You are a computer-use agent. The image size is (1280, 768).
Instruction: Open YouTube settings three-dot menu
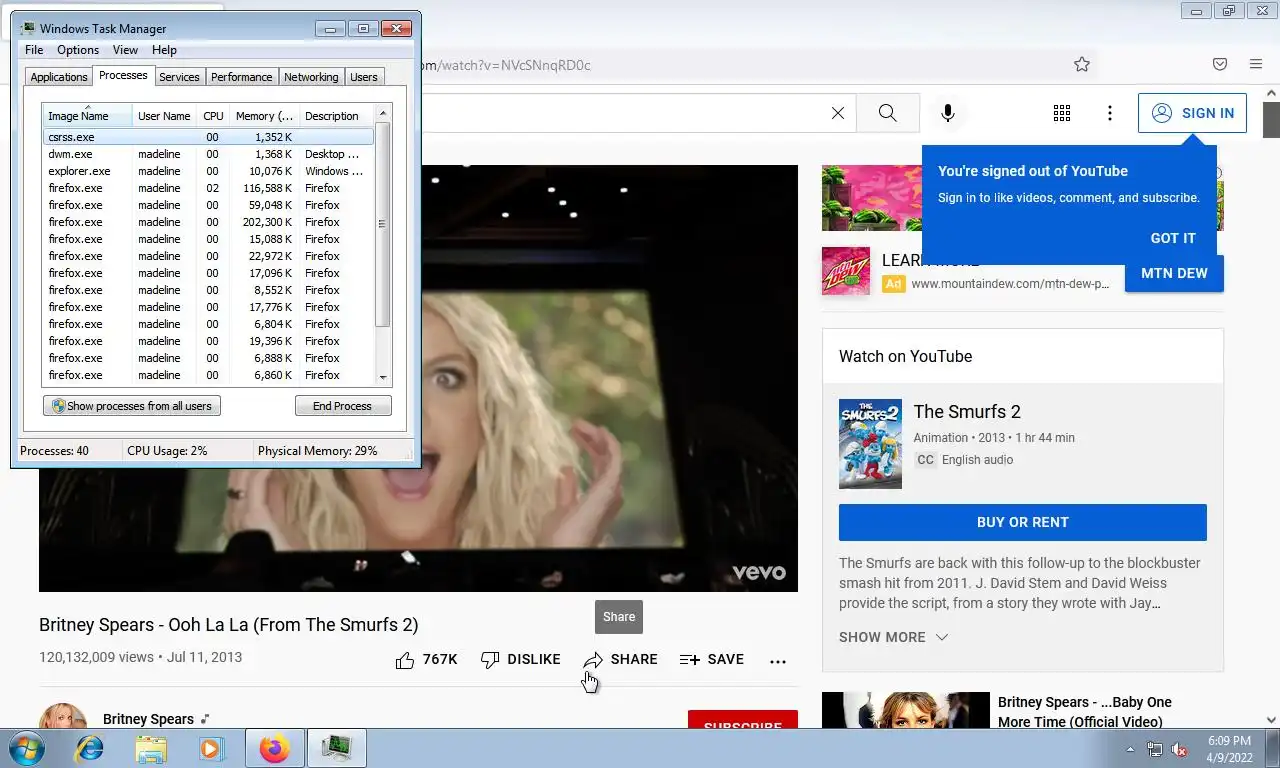(1110, 113)
